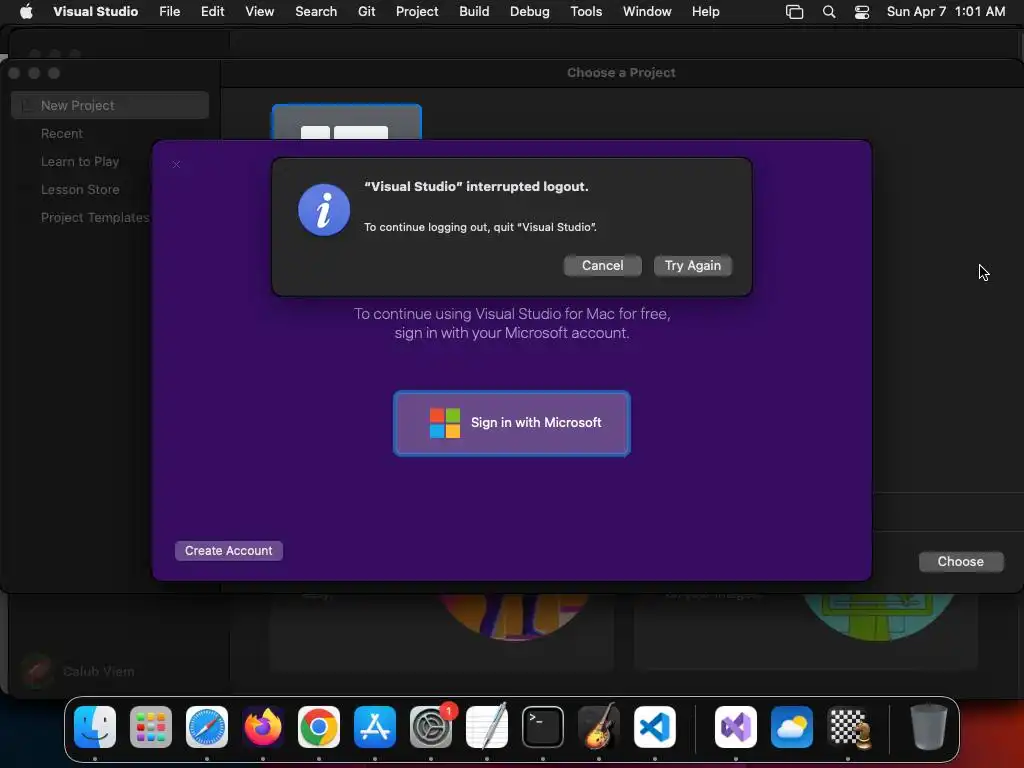Open the Visual Studio application menu
This screenshot has height=768, width=1024.
click(95, 11)
